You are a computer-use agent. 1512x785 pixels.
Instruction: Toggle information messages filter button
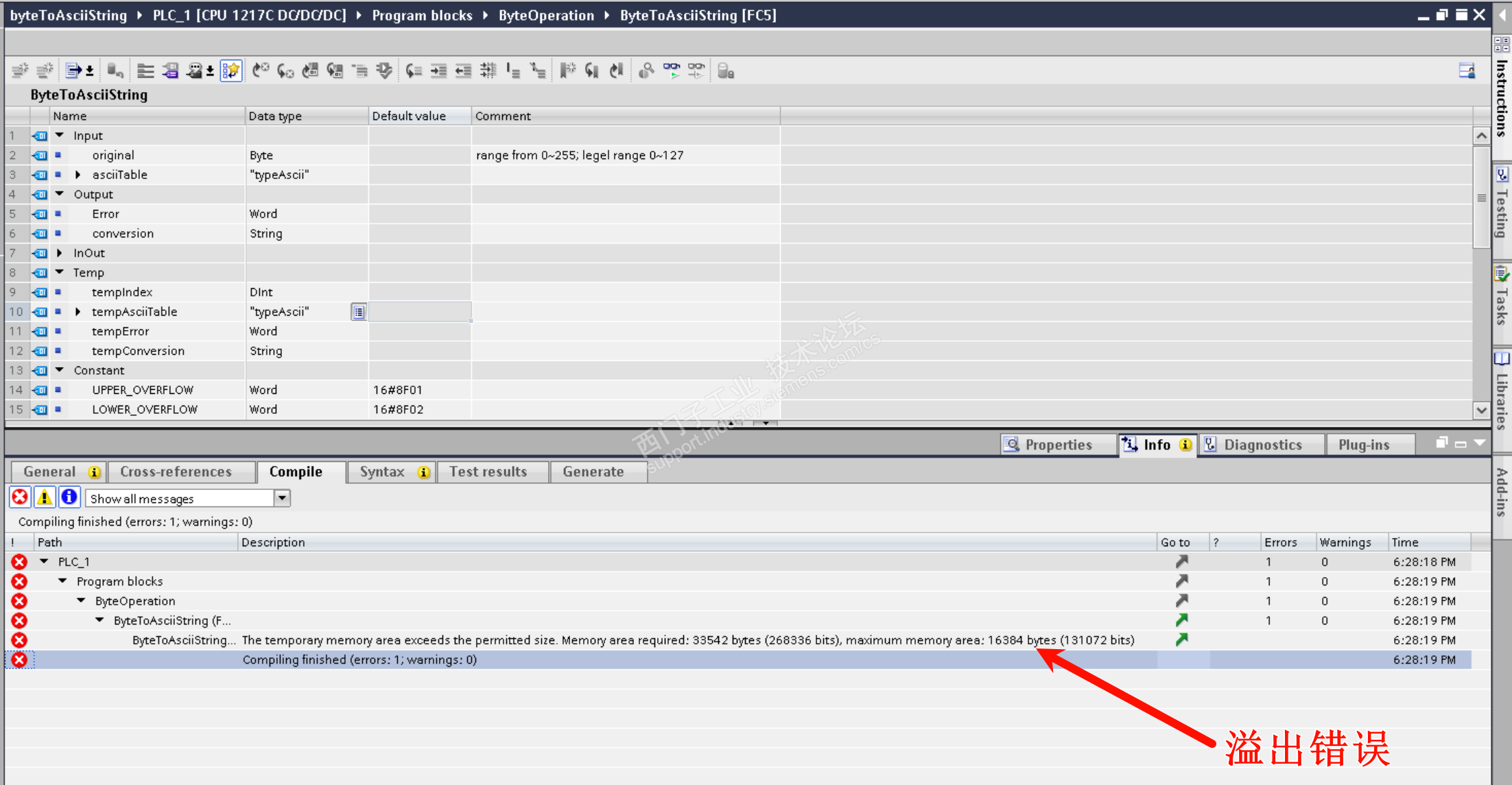pyautogui.click(x=69, y=497)
